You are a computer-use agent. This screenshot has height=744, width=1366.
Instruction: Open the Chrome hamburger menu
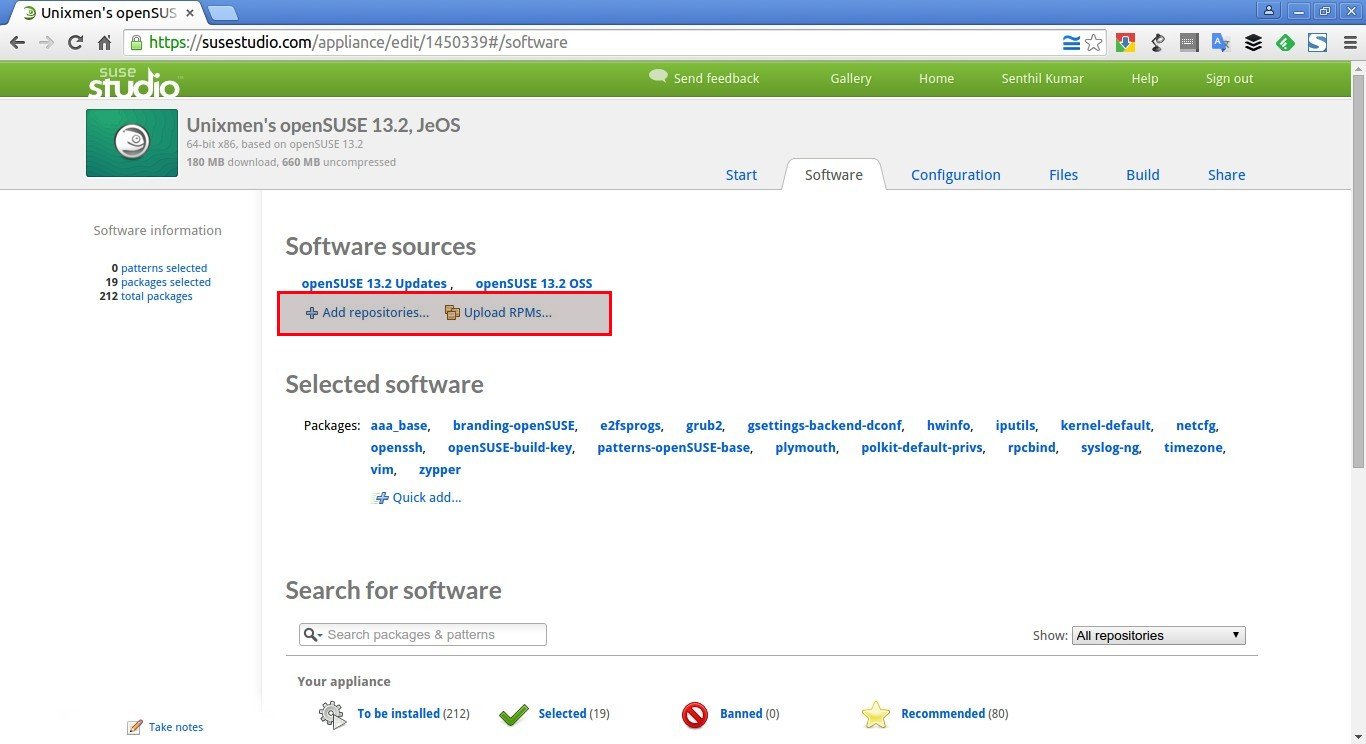pos(1350,43)
